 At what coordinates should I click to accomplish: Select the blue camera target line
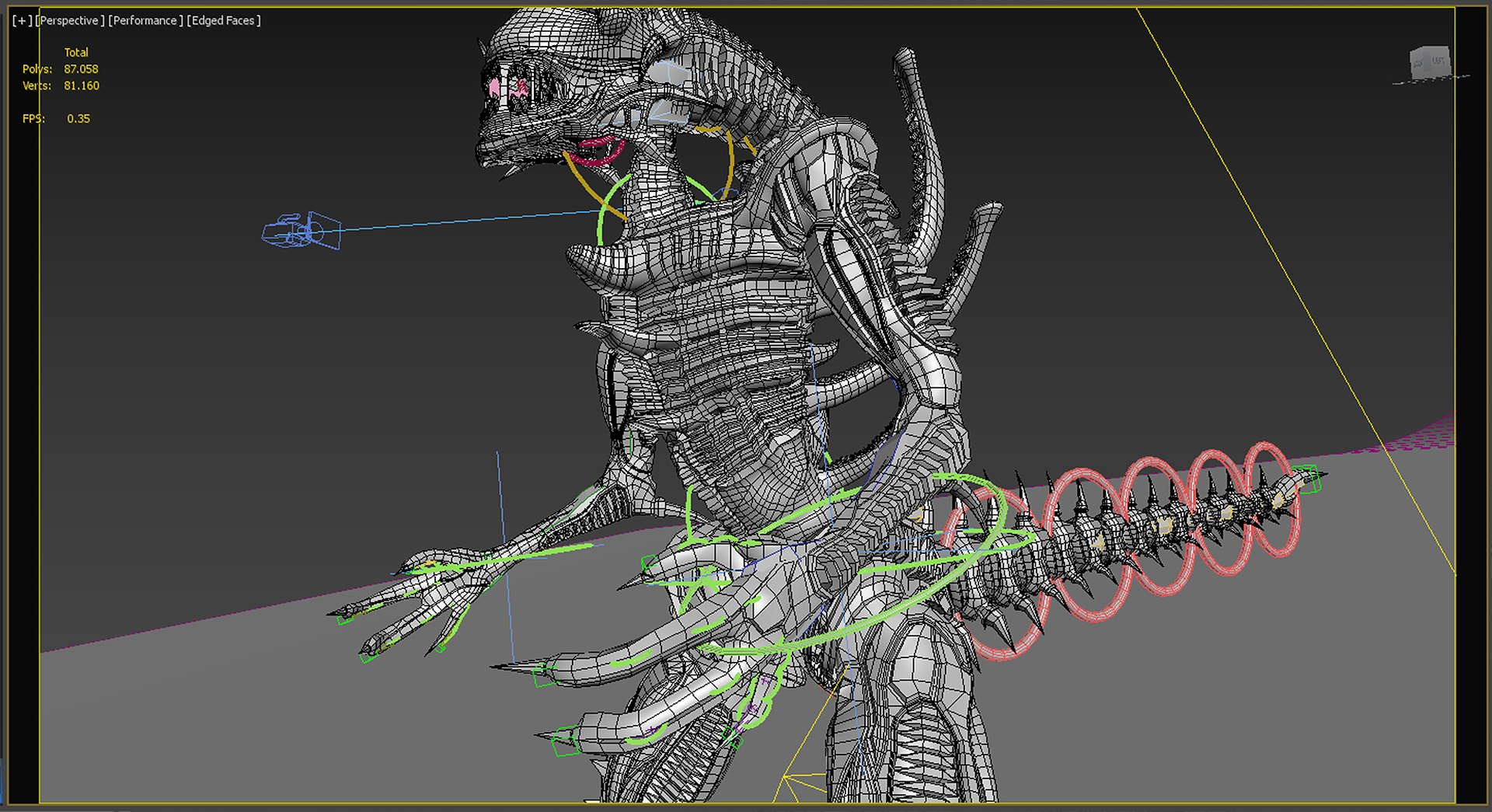[470, 220]
